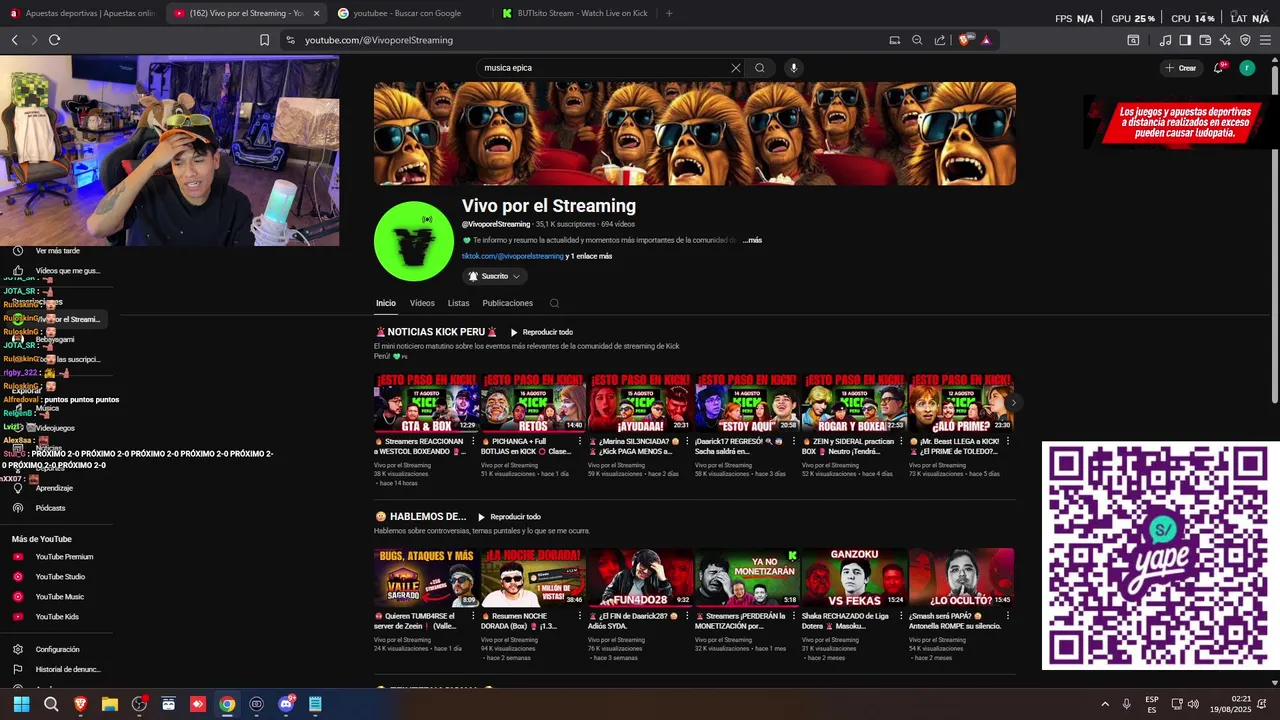Open the Brave Wallet icon
This screenshot has height=720, width=1280.
(x=1205, y=40)
